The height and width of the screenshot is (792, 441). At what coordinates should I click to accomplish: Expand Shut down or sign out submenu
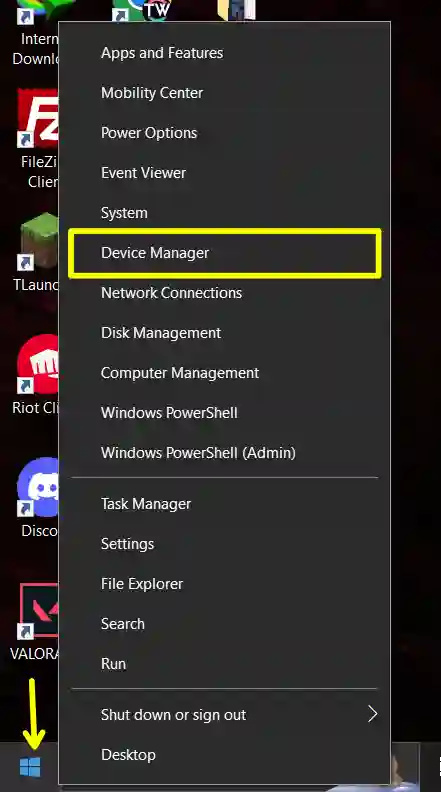coord(224,715)
